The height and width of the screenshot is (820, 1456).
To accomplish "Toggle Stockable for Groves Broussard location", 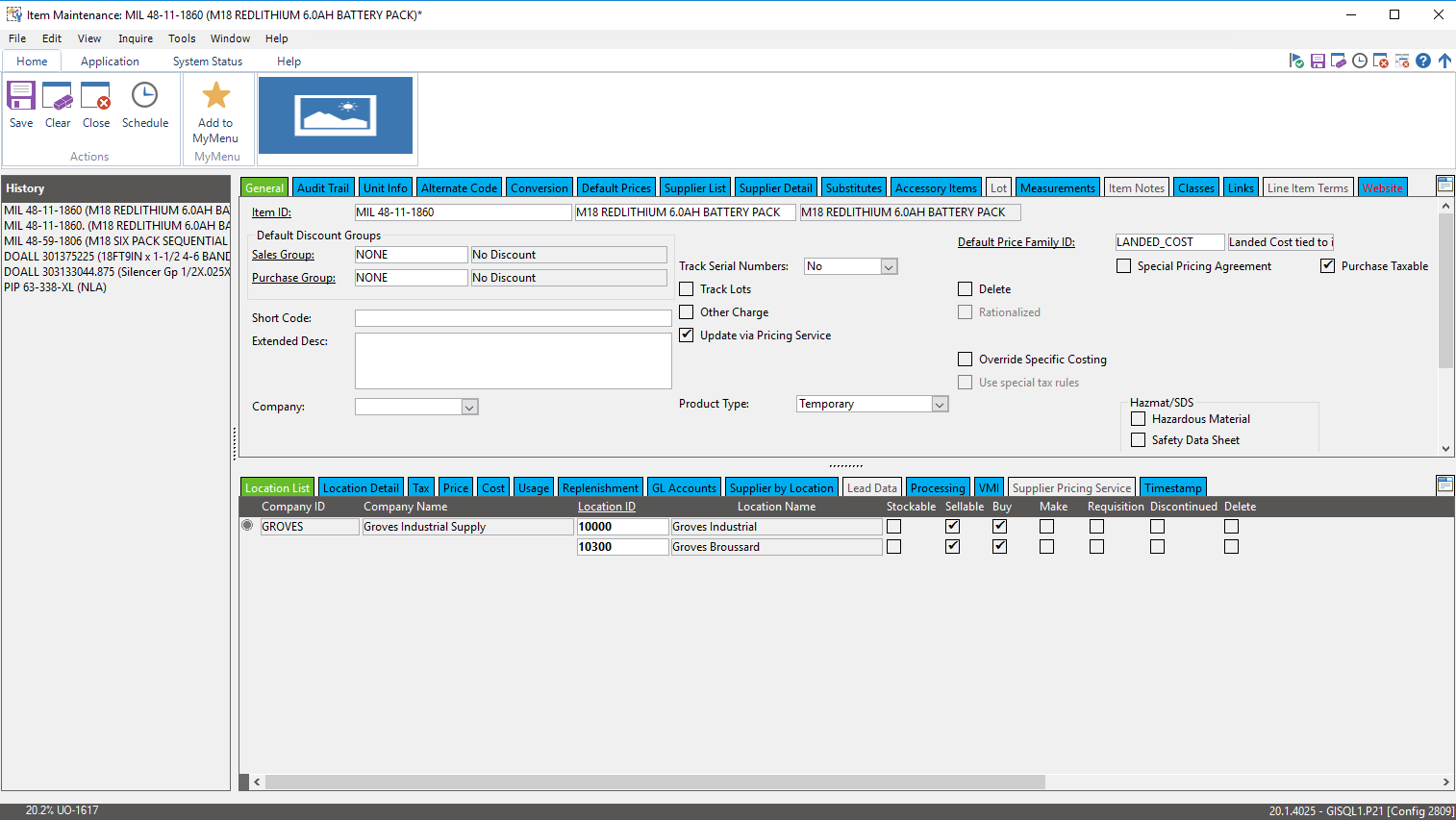I will click(894, 547).
